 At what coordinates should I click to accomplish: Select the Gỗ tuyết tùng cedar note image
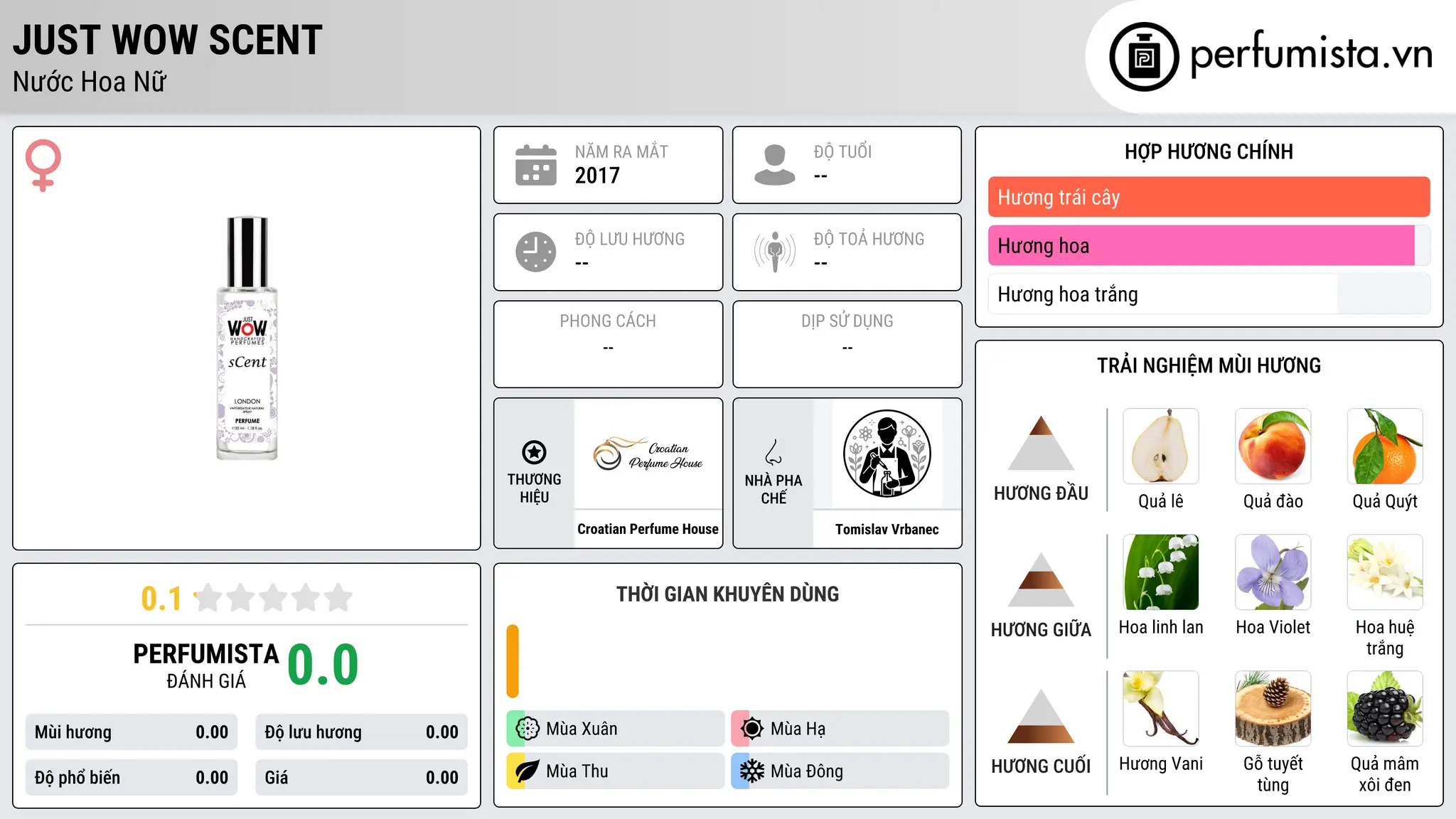pyautogui.click(x=1273, y=709)
